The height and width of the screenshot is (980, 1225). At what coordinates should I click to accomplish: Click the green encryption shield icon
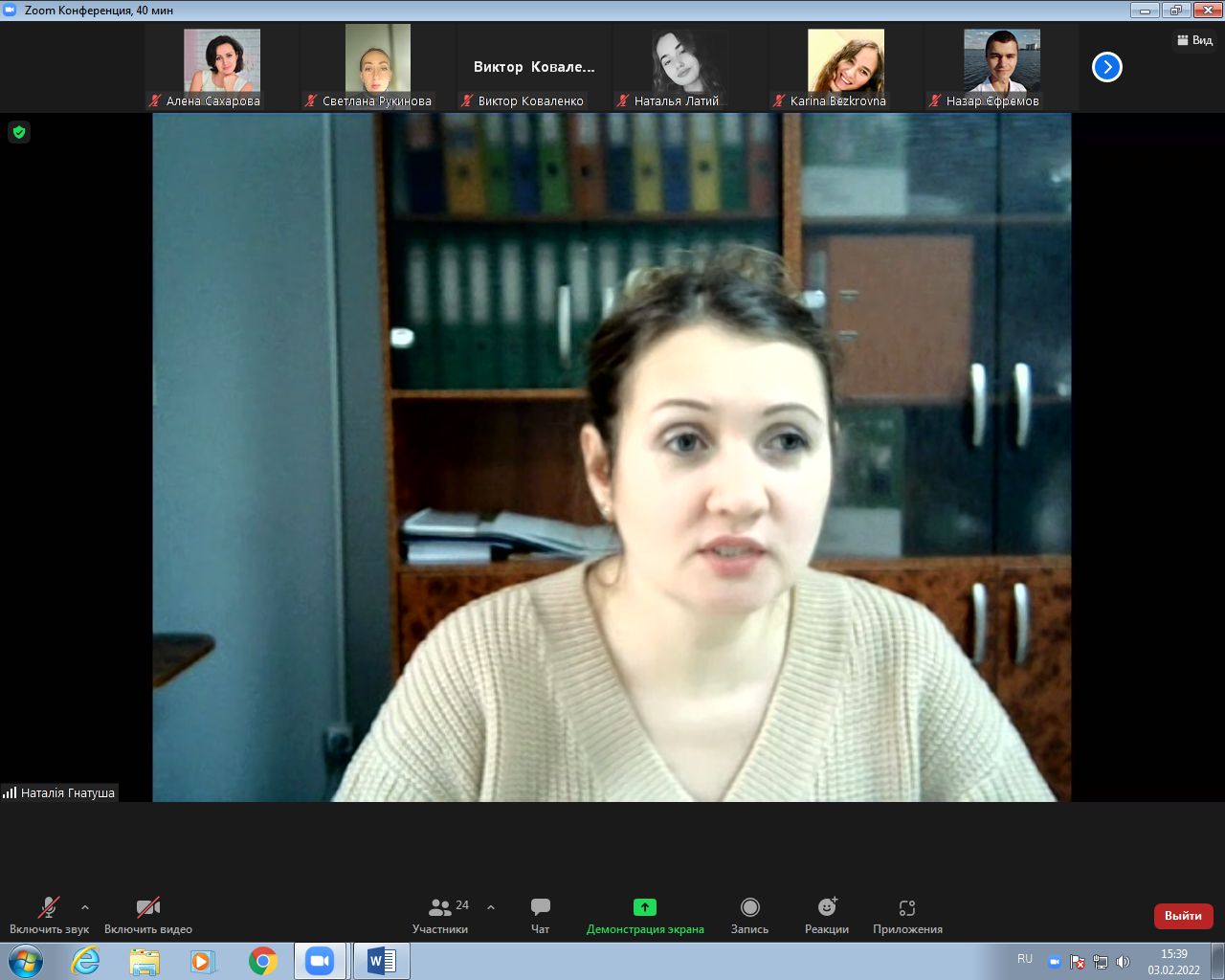coord(19,132)
